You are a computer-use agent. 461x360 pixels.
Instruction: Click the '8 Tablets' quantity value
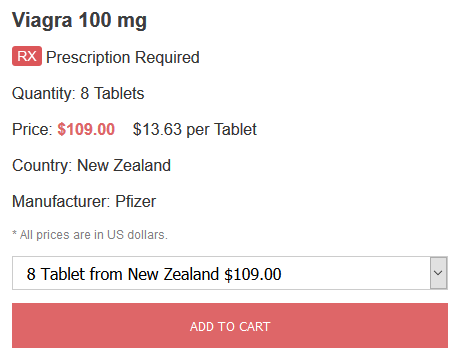click(112, 93)
